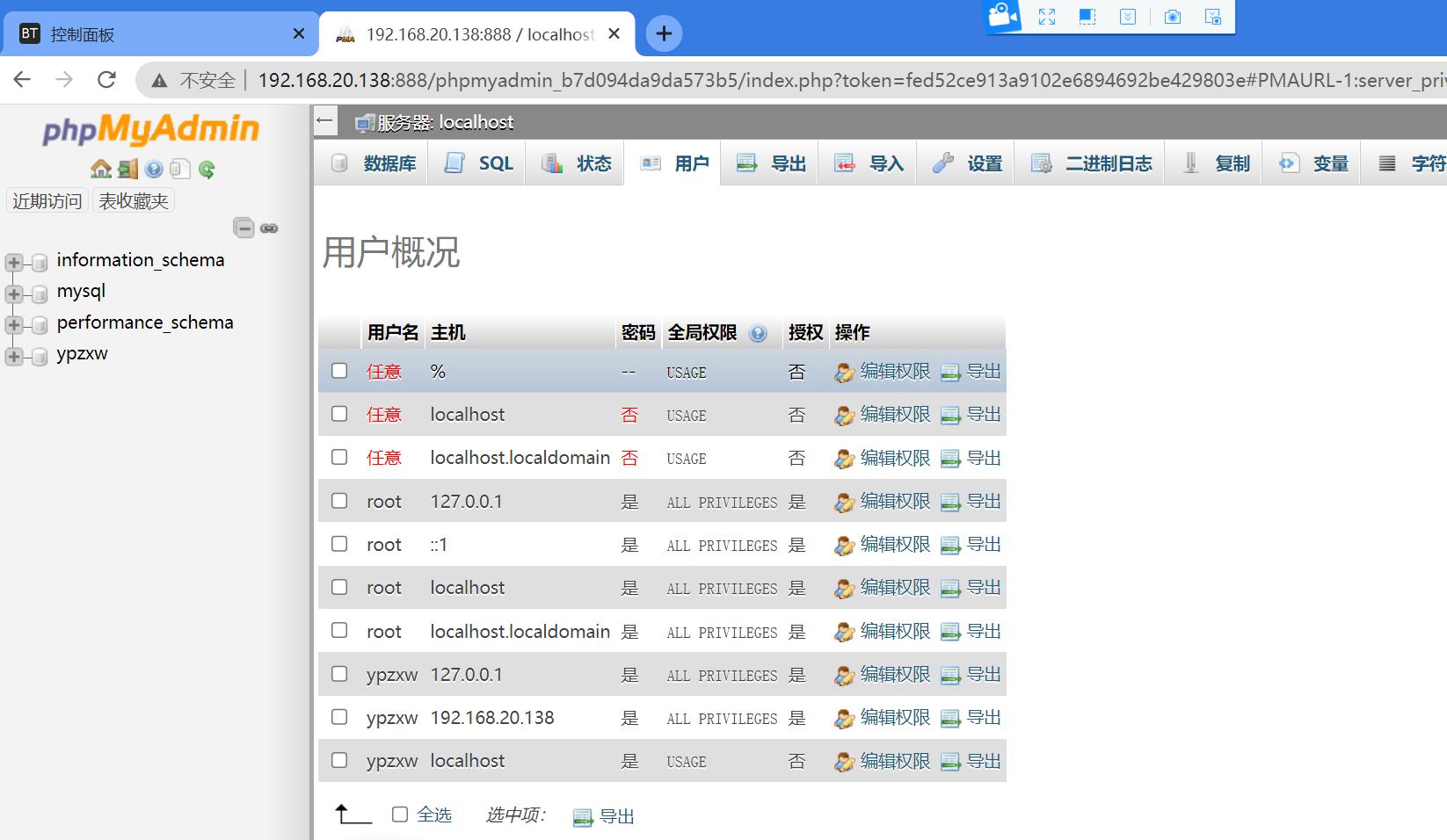Viewport: 1447px width, 840px height.
Task: Click the 近期访问 button
Action: (x=47, y=201)
